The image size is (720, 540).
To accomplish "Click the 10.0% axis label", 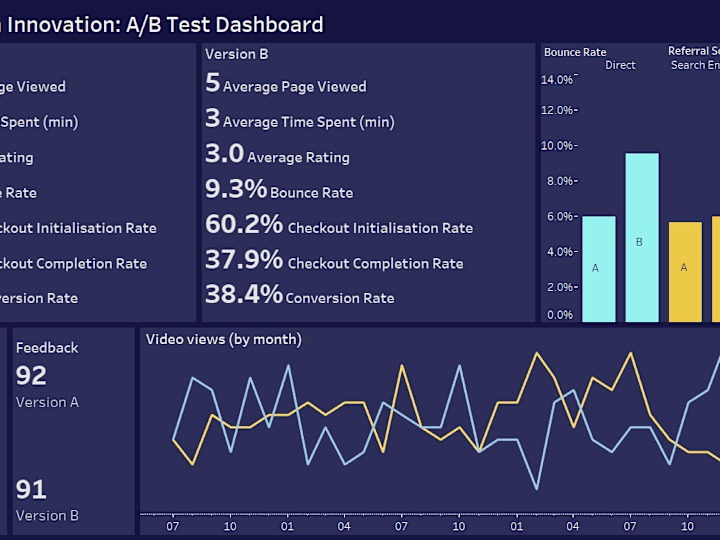I will pos(557,146).
